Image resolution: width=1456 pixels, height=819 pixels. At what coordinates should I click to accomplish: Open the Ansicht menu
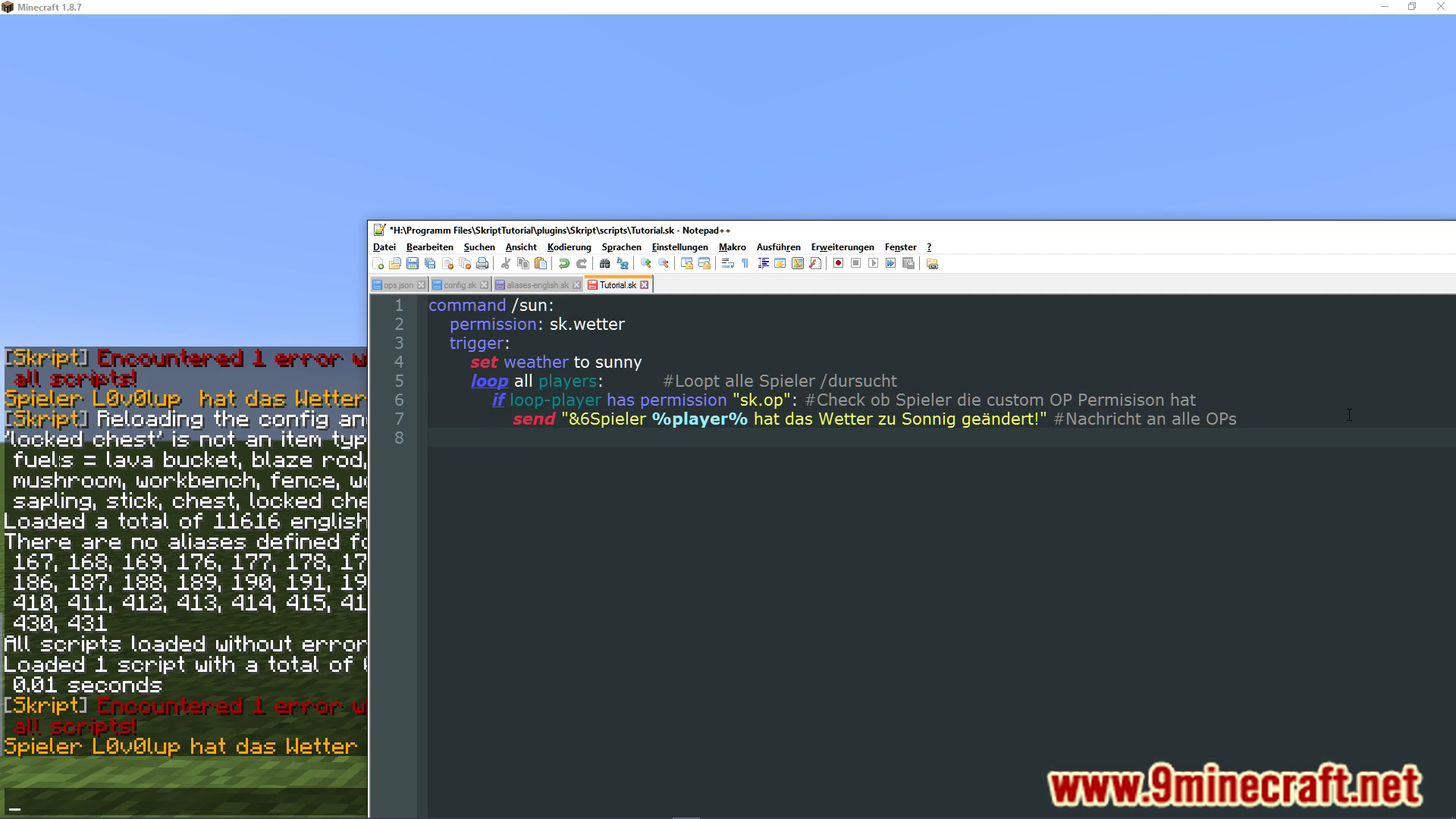521,247
